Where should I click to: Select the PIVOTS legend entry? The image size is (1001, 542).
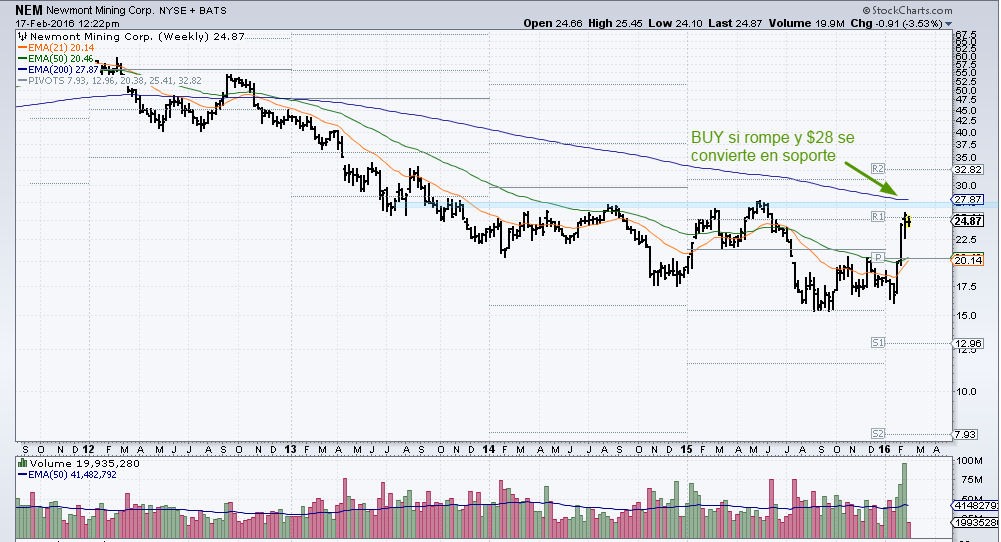click(x=110, y=80)
